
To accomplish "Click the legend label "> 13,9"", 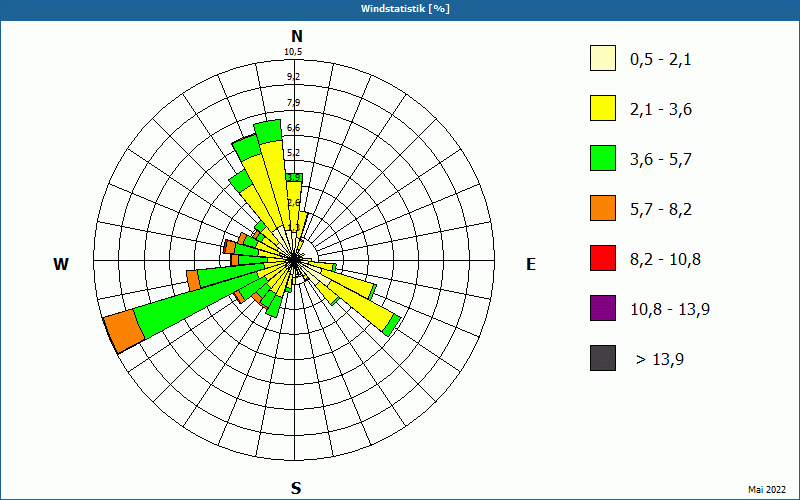I will [660, 360].
